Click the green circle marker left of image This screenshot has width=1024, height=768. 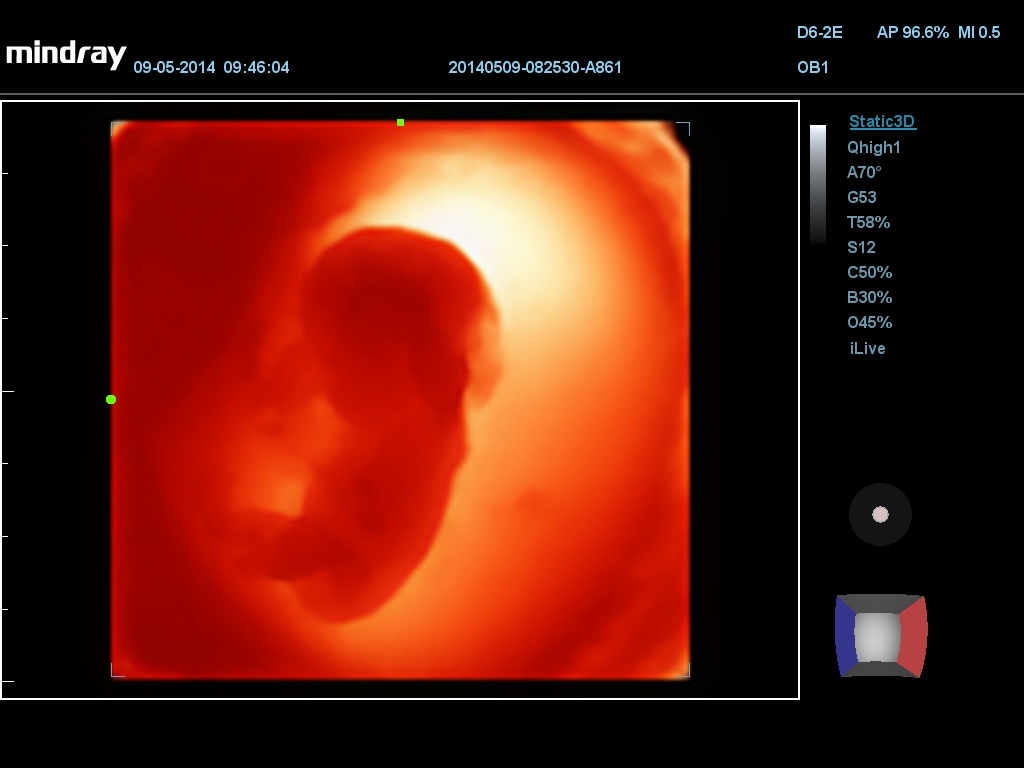click(x=111, y=399)
